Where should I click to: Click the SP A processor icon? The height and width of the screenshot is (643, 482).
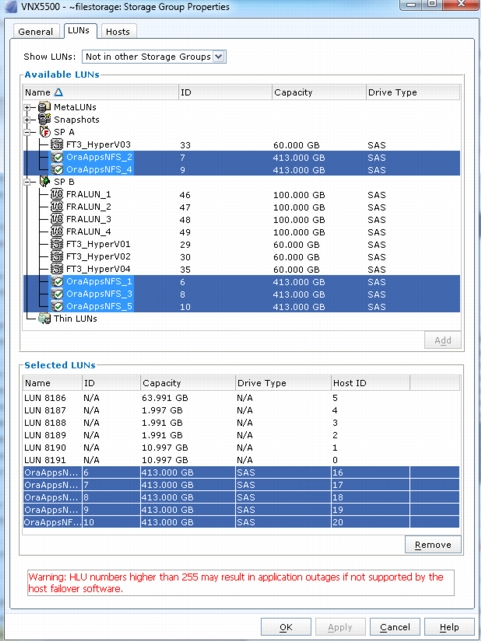coord(45,132)
